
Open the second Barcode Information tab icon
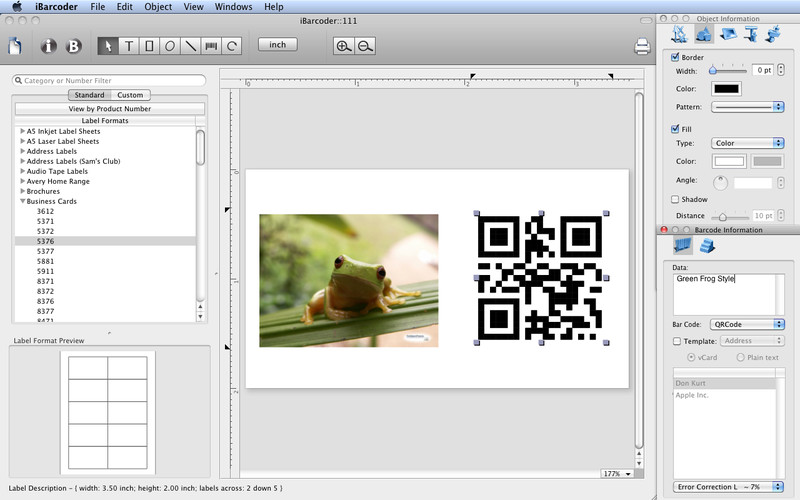point(707,245)
